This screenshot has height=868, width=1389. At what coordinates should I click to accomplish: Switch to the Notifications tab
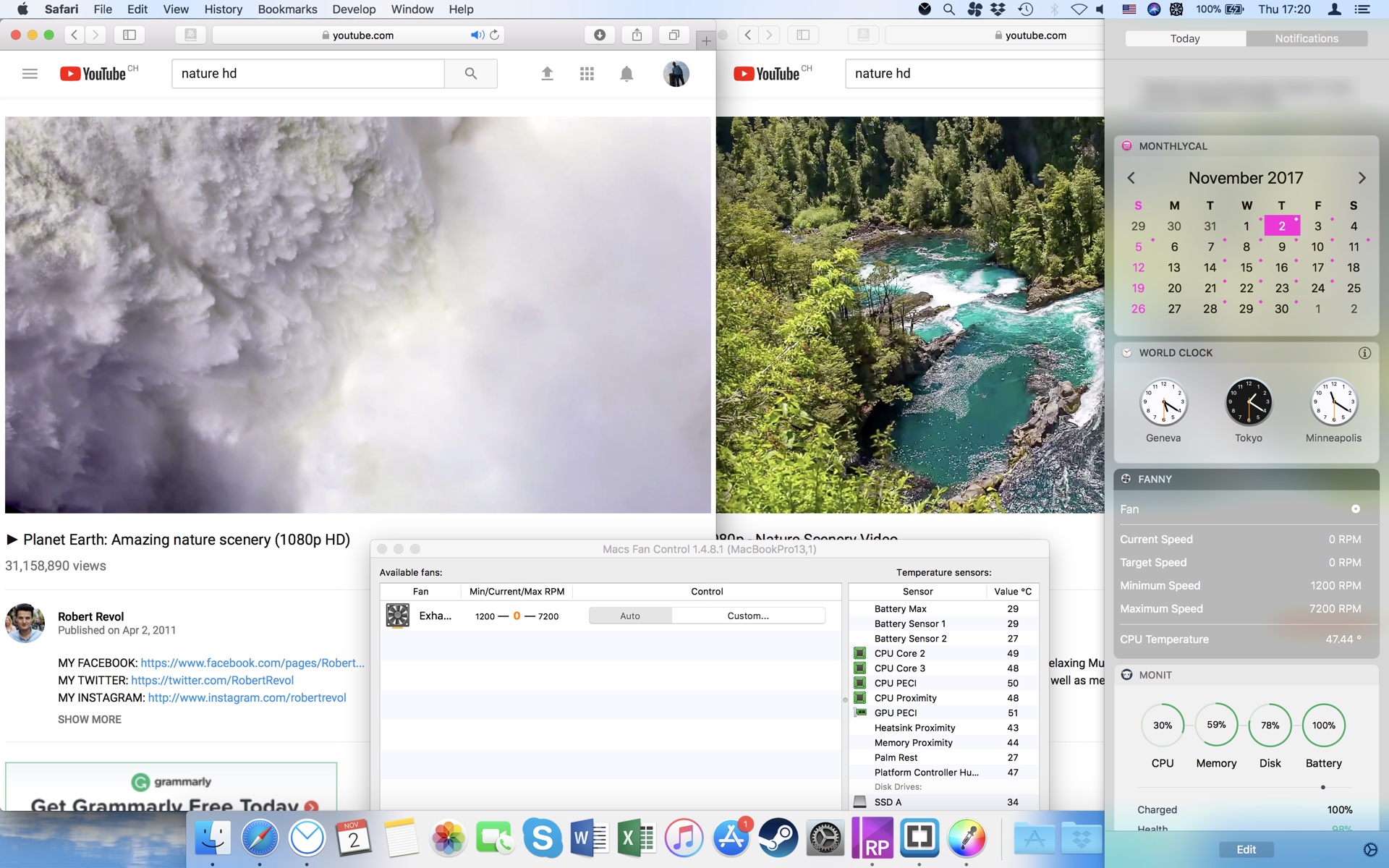(x=1307, y=38)
